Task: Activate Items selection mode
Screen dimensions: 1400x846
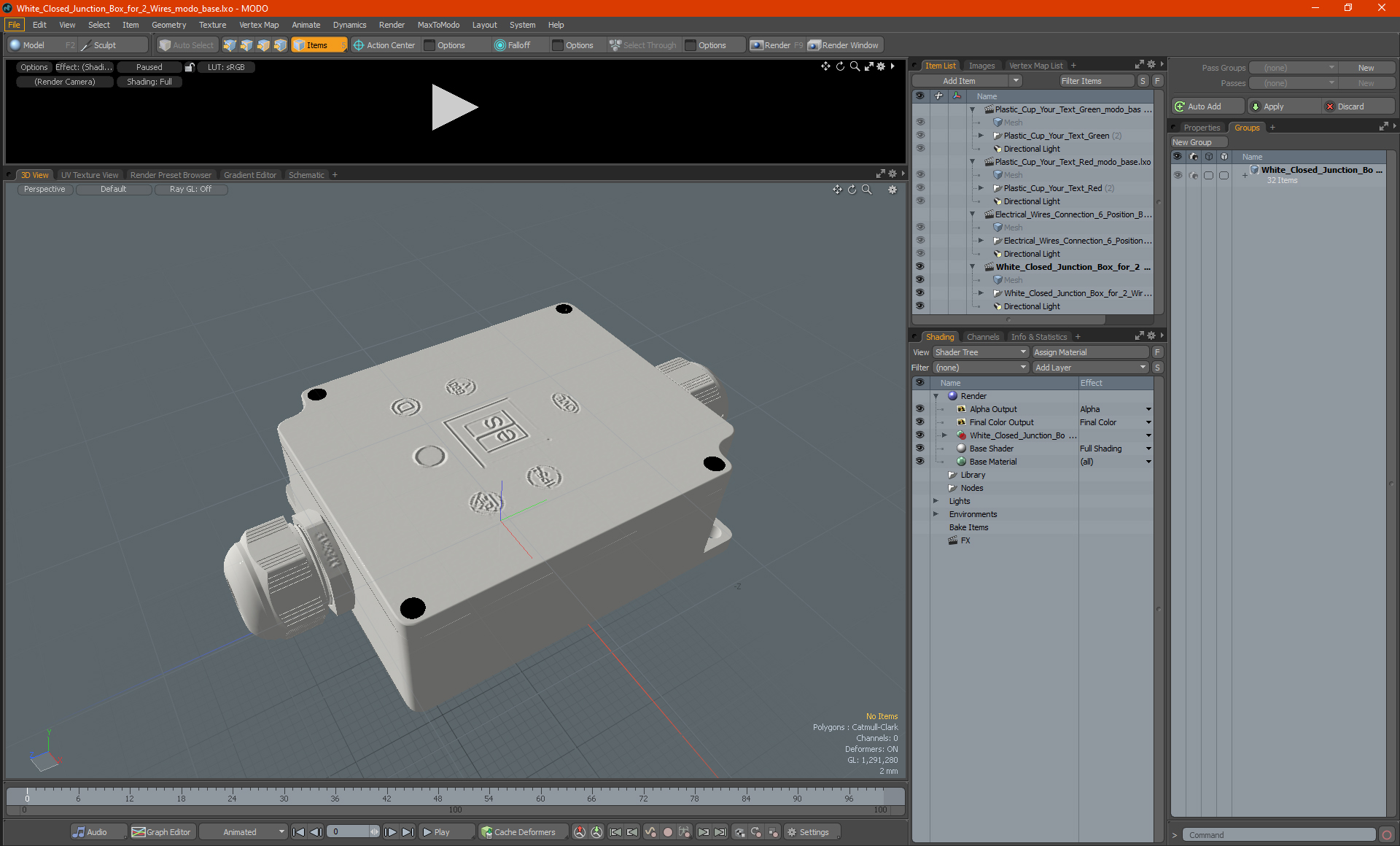Action: click(319, 45)
